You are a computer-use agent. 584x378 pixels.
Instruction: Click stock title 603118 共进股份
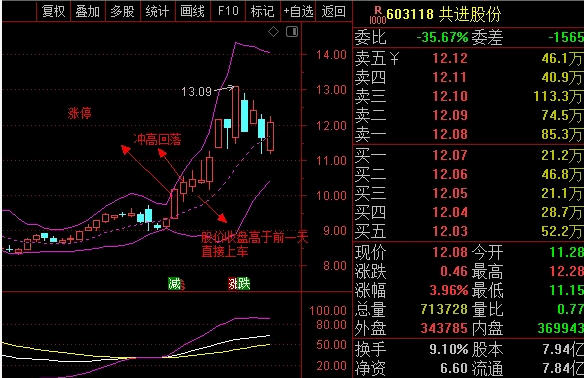coord(444,15)
